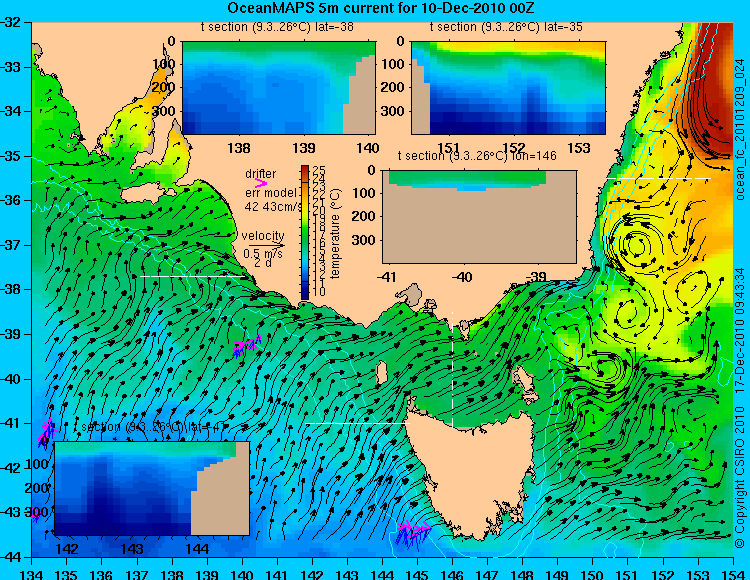Click the magenta drifter arrow symbol in legend
Viewport: 750px width, 580px height.
click(261, 183)
